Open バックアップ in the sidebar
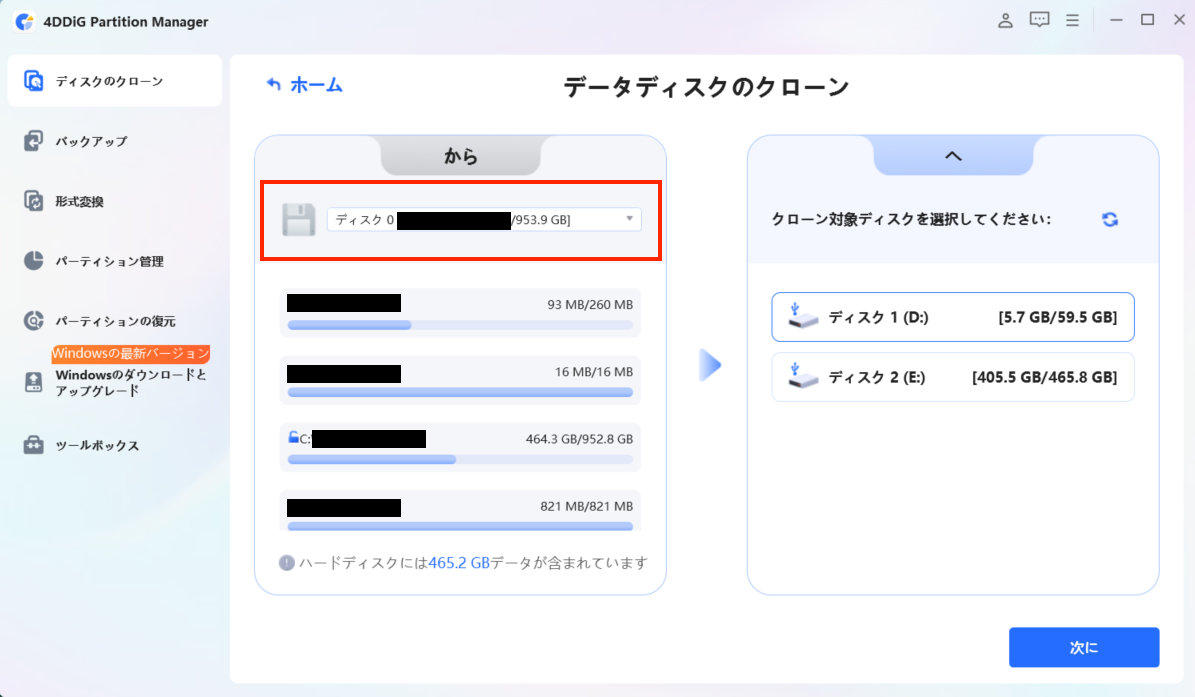 pyautogui.click(x=91, y=141)
